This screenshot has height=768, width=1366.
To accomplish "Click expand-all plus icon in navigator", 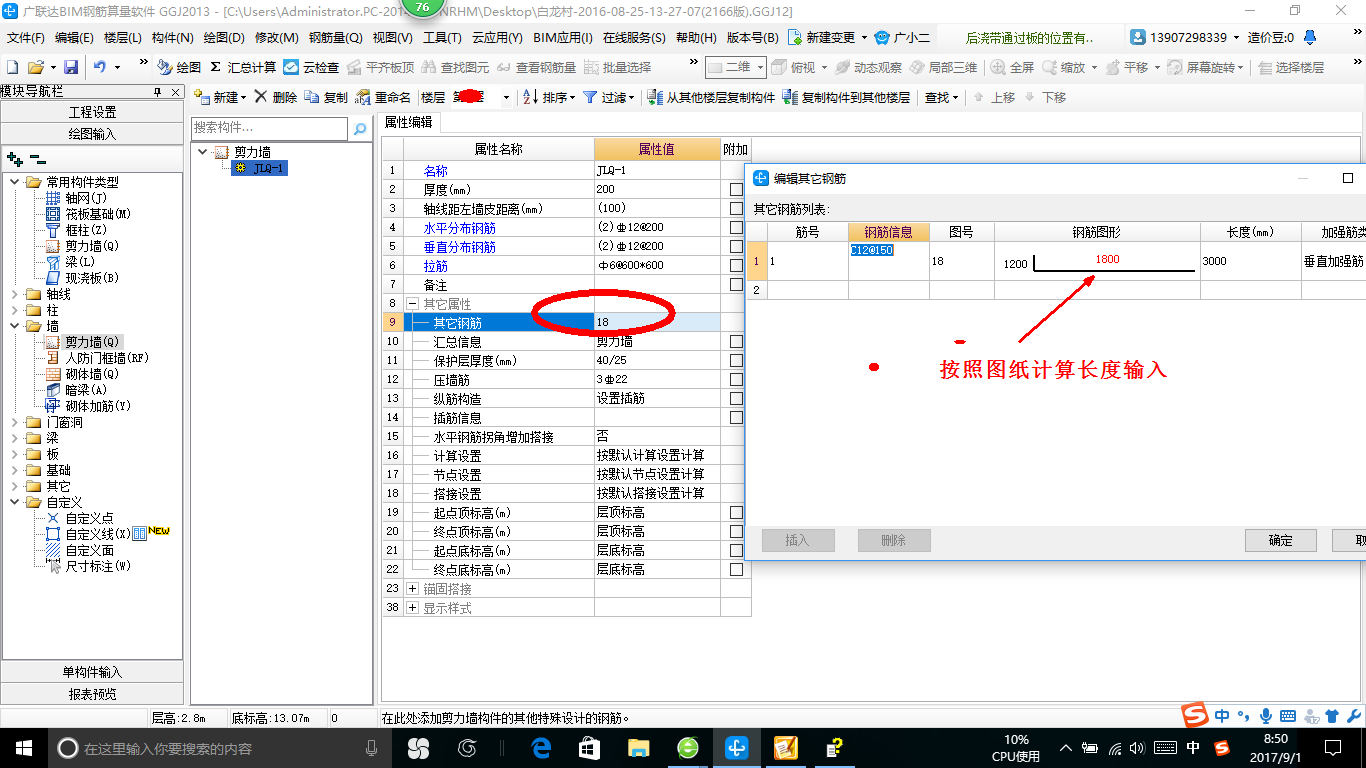I will (14, 159).
